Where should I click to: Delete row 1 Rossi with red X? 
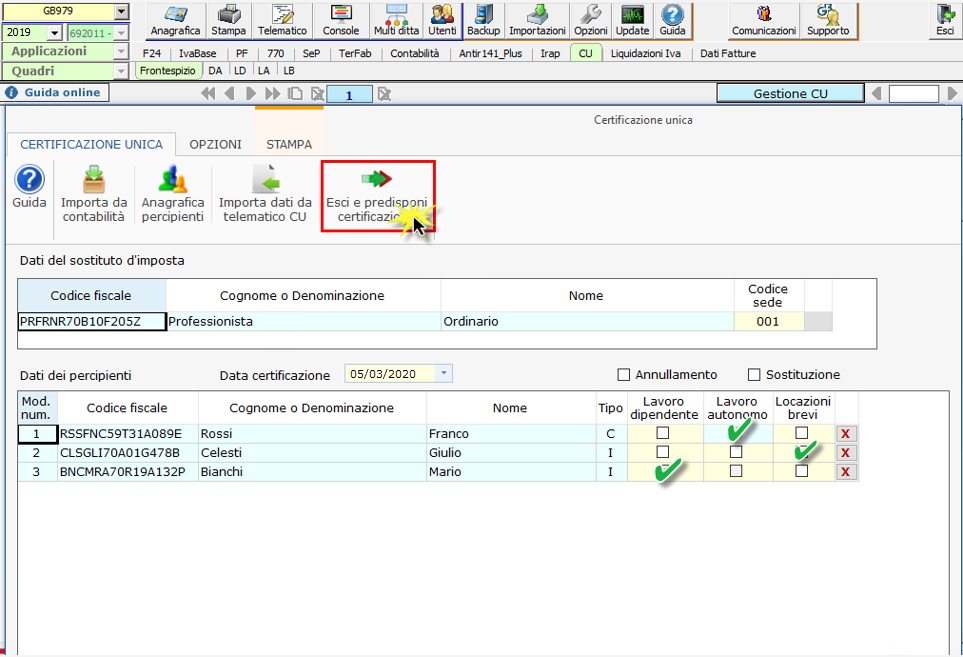(846, 434)
